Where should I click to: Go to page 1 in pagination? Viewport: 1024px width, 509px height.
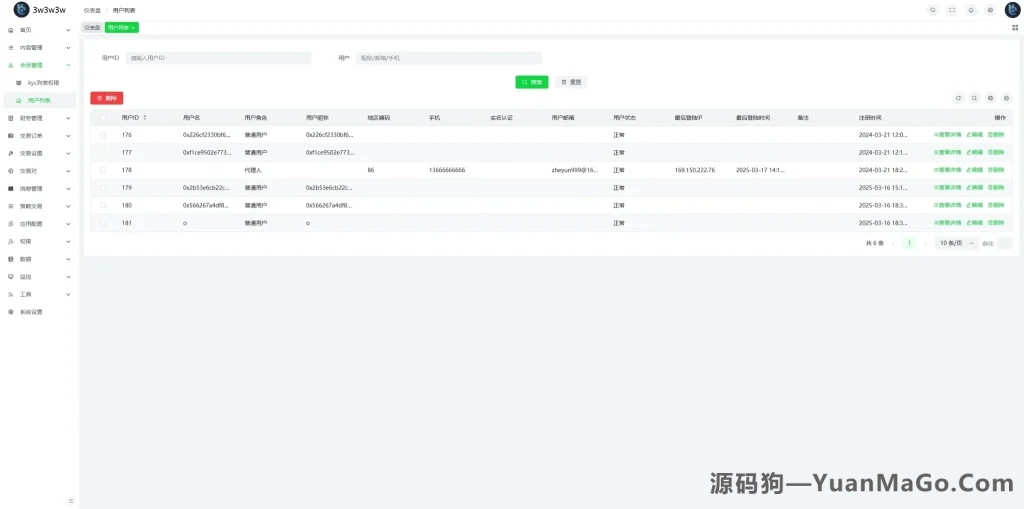coord(909,243)
